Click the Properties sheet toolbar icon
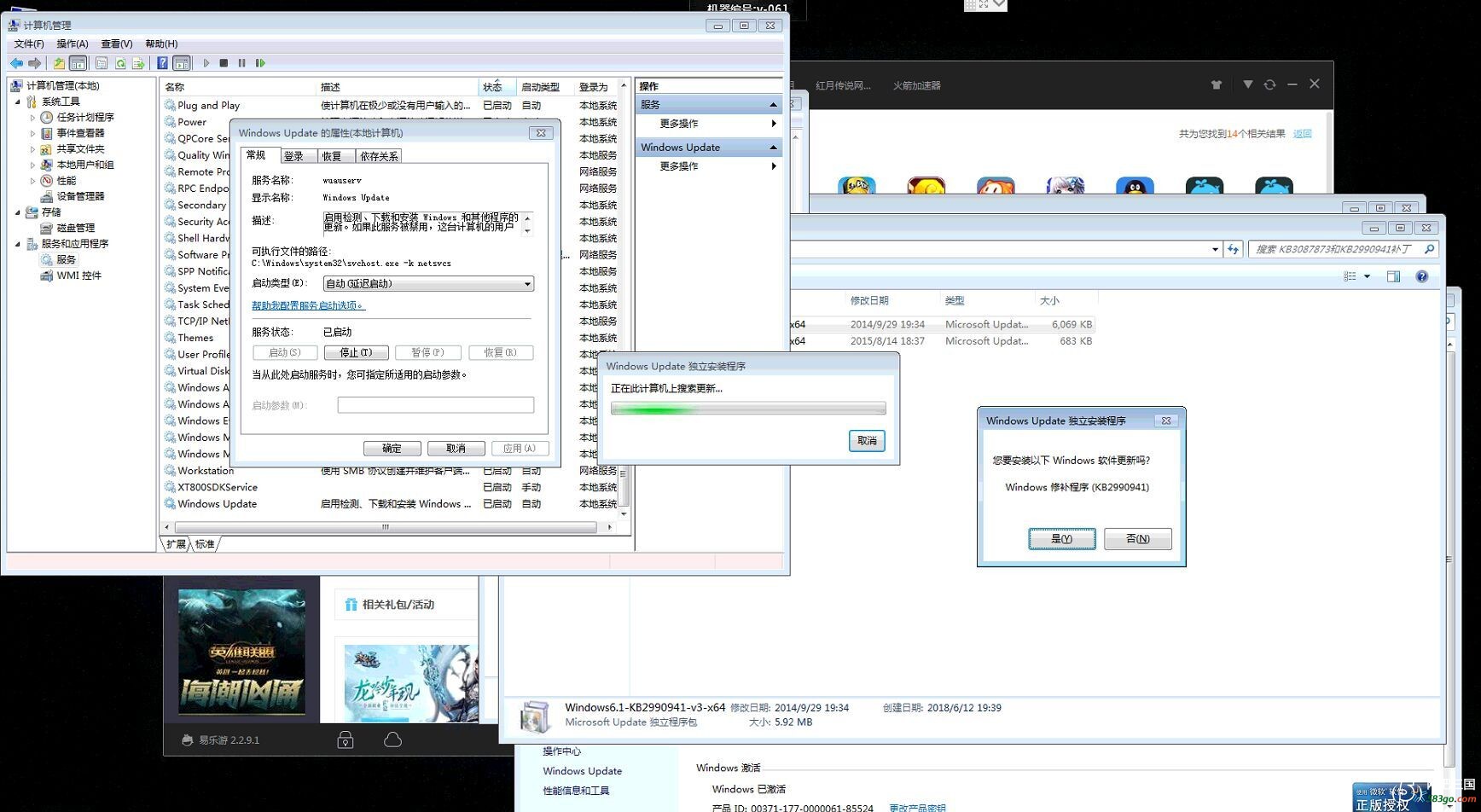 102,63
